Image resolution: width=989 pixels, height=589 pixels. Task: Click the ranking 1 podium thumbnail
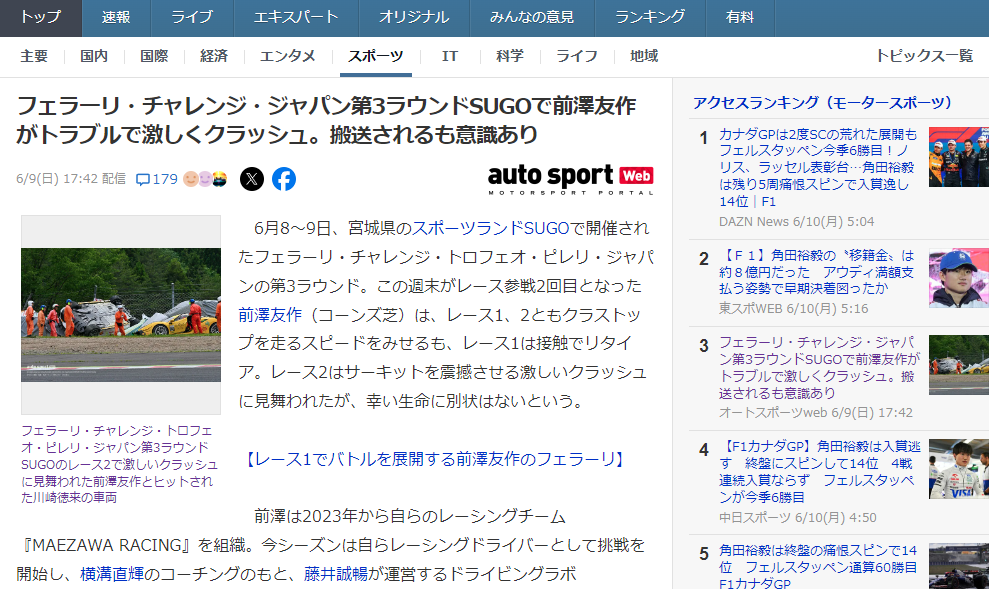(959, 157)
